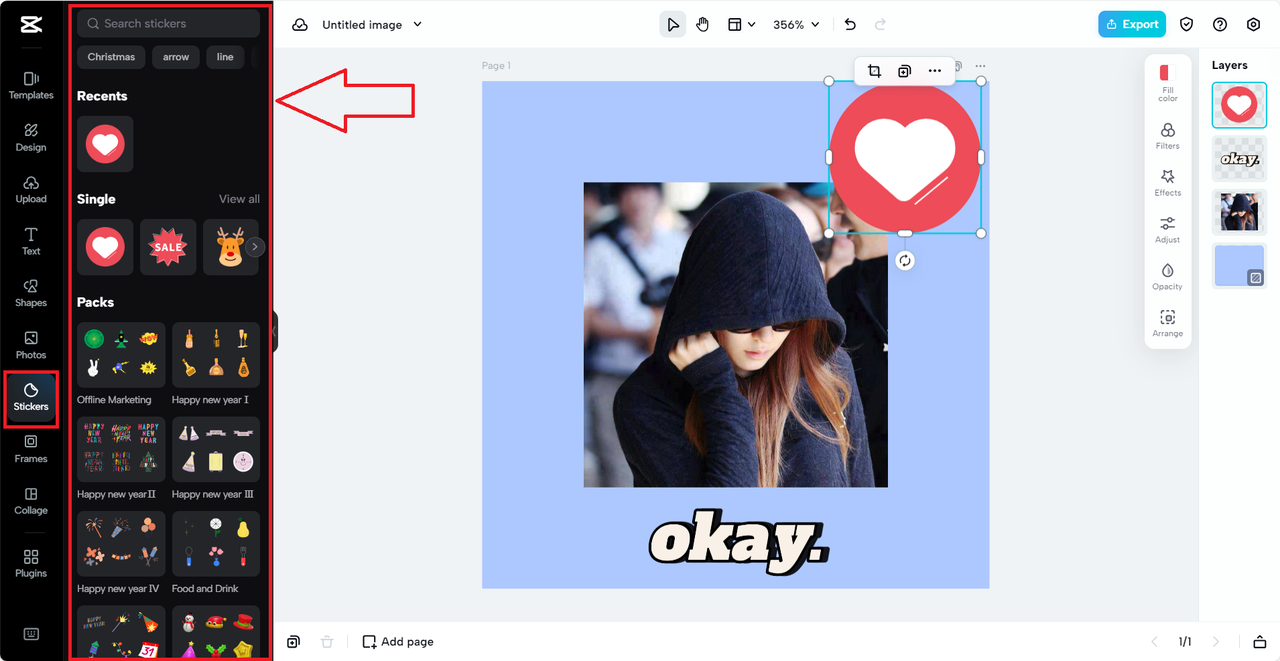The height and width of the screenshot is (661, 1280).
Task: Click the Export button
Action: 1132,25
